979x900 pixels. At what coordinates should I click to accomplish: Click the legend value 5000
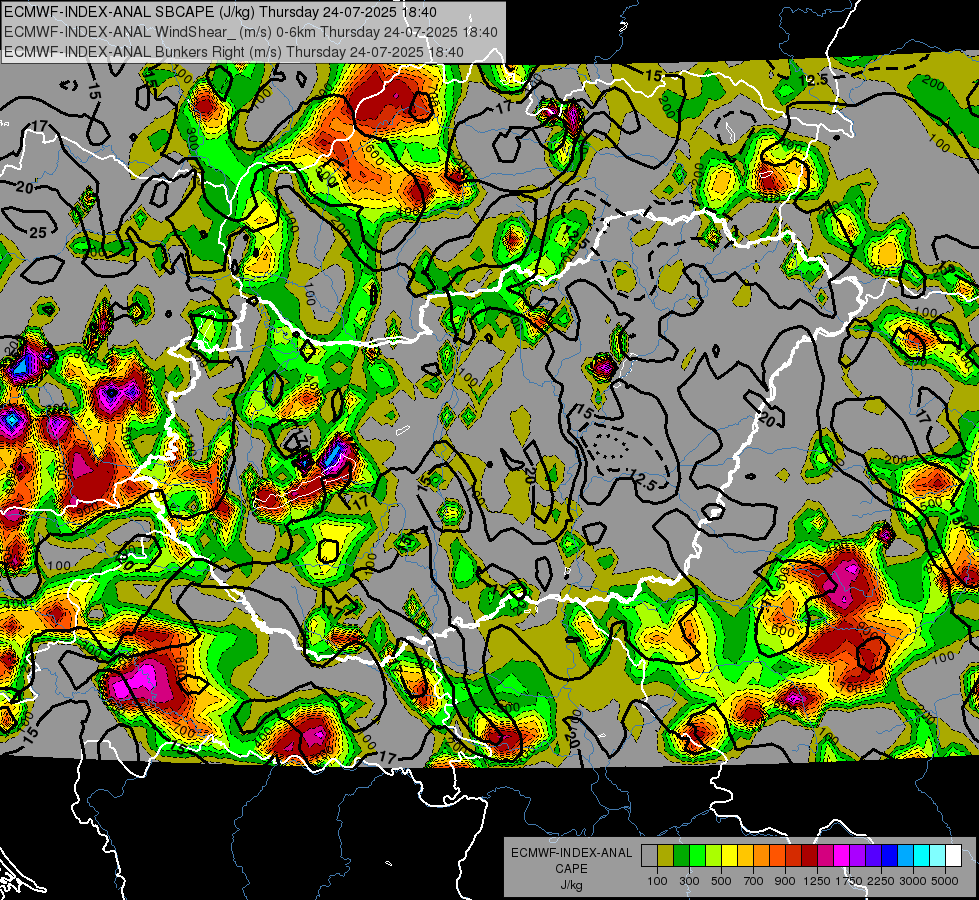pyautogui.click(x=945, y=881)
